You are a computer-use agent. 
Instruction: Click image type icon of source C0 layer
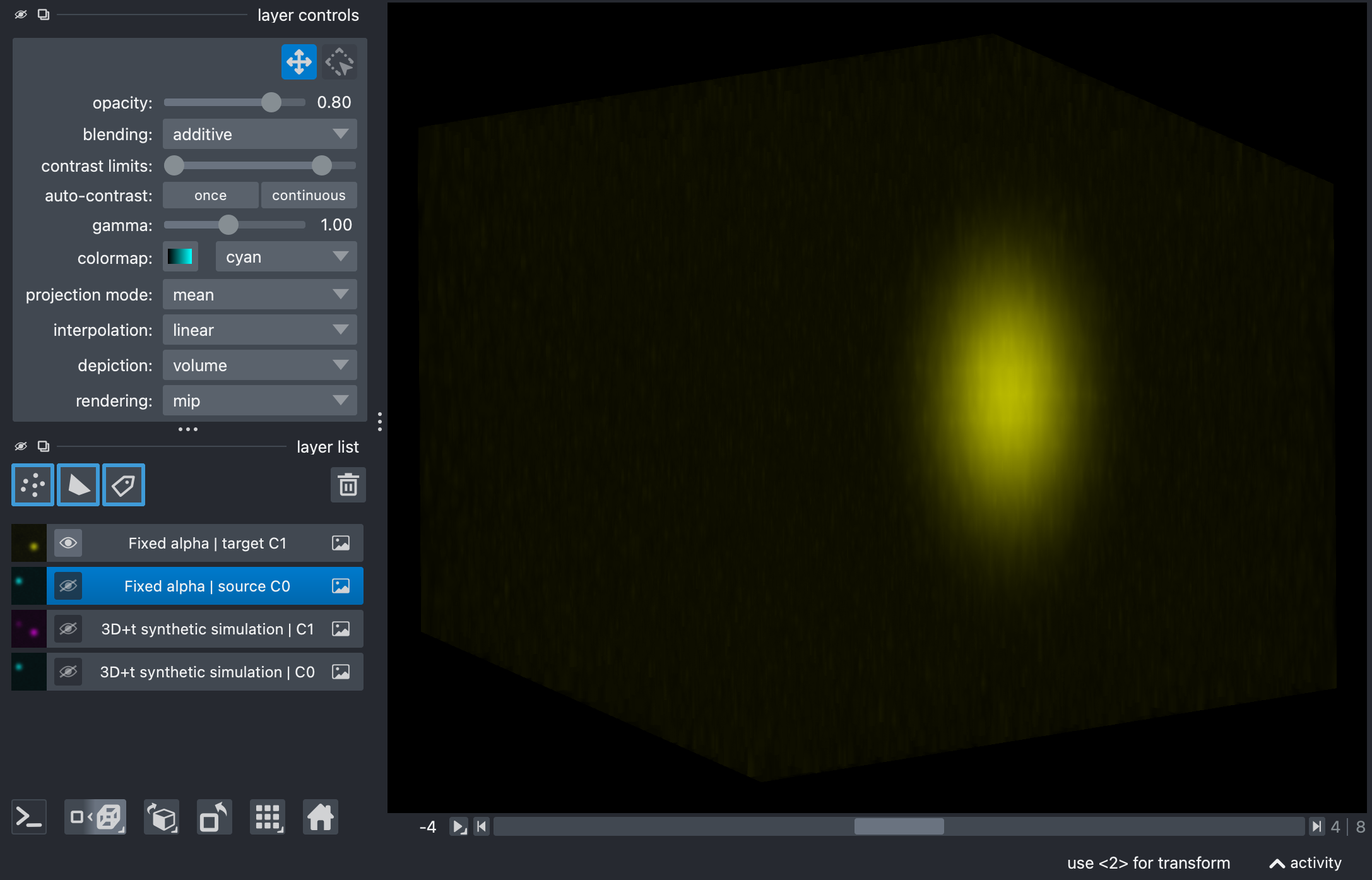341,586
